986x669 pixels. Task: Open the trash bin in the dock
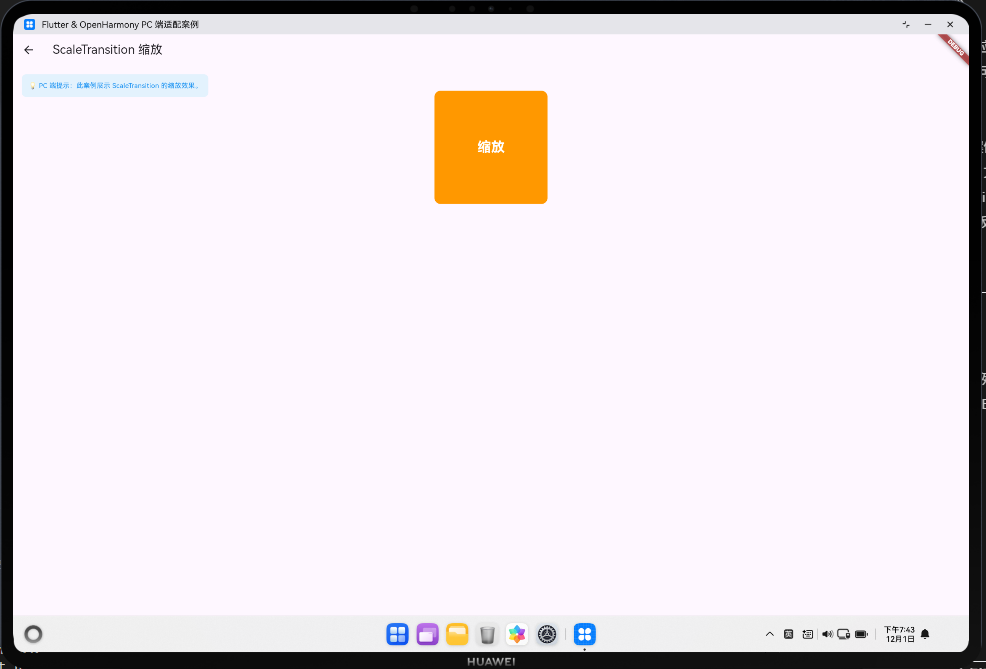(x=487, y=634)
